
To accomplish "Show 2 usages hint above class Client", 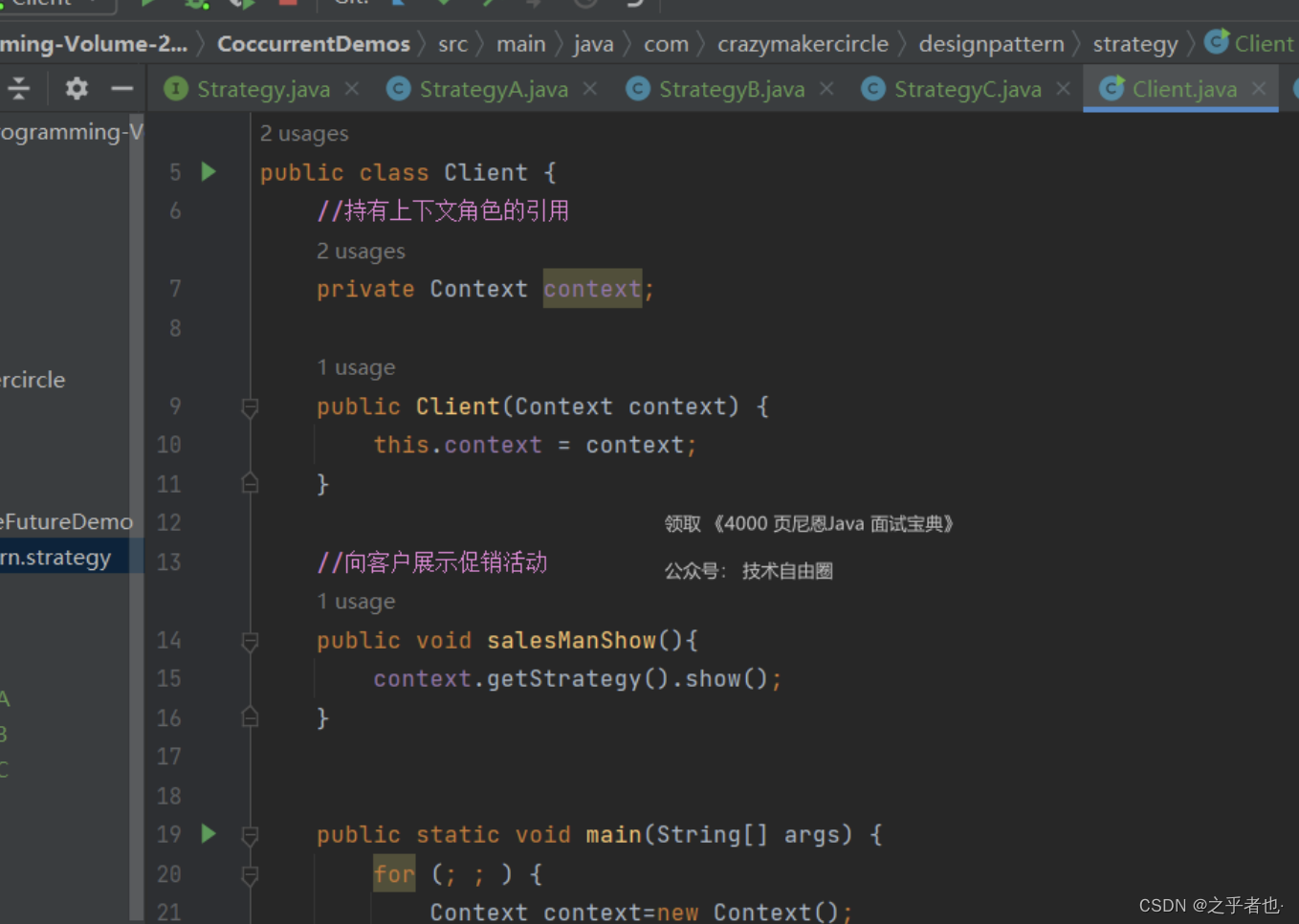I will (304, 134).
